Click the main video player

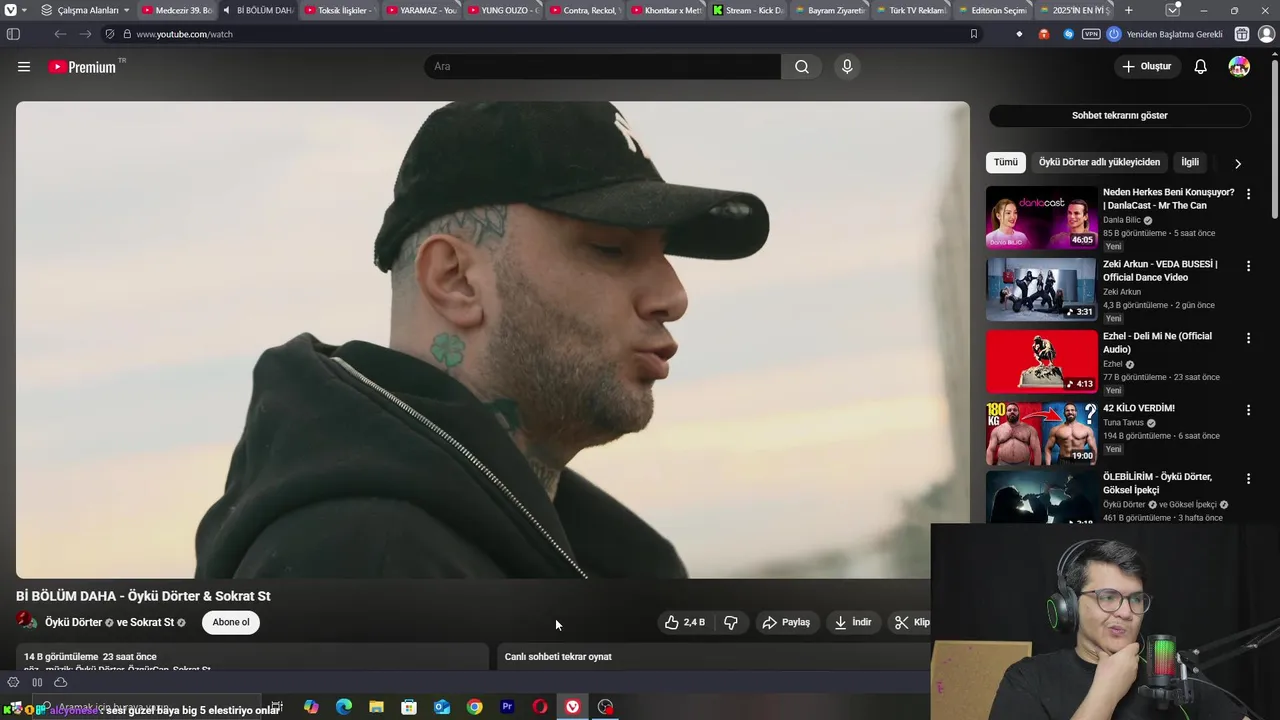493,340
